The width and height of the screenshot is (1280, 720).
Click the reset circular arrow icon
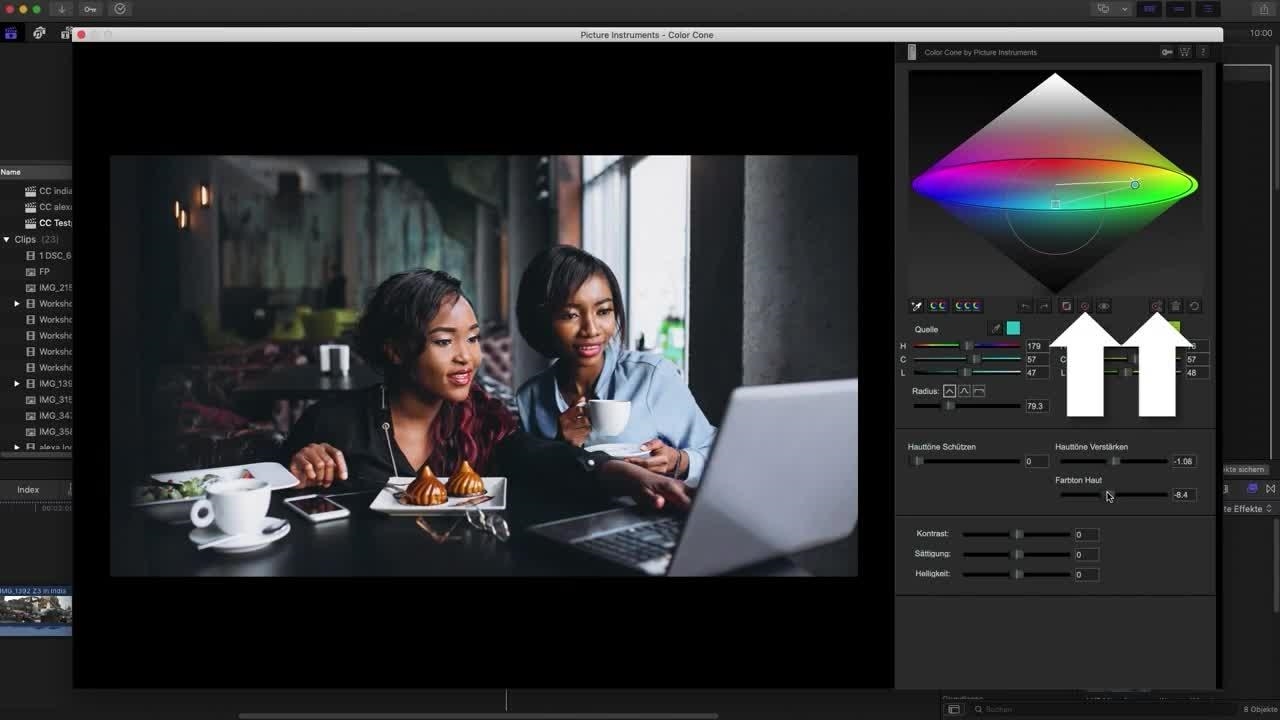pos(1194,306)
